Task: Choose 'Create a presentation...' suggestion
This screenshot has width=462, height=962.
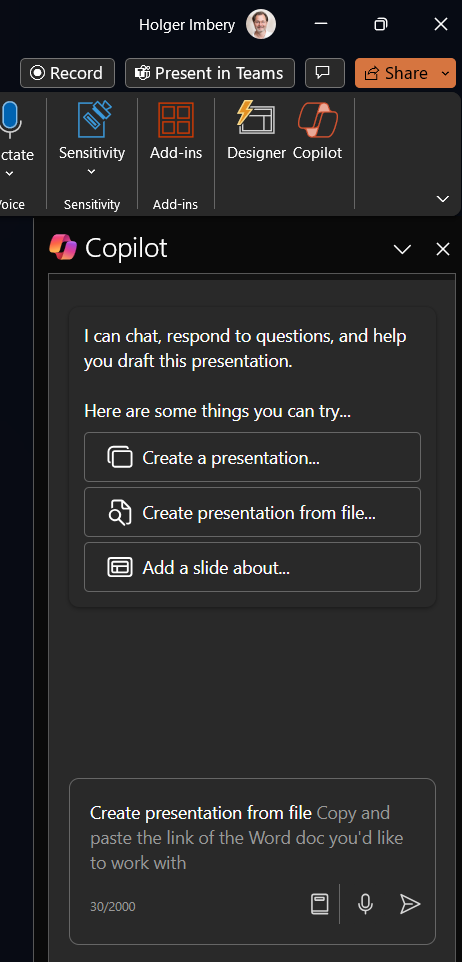Action: pyautogui.click(x=252, y=457)
